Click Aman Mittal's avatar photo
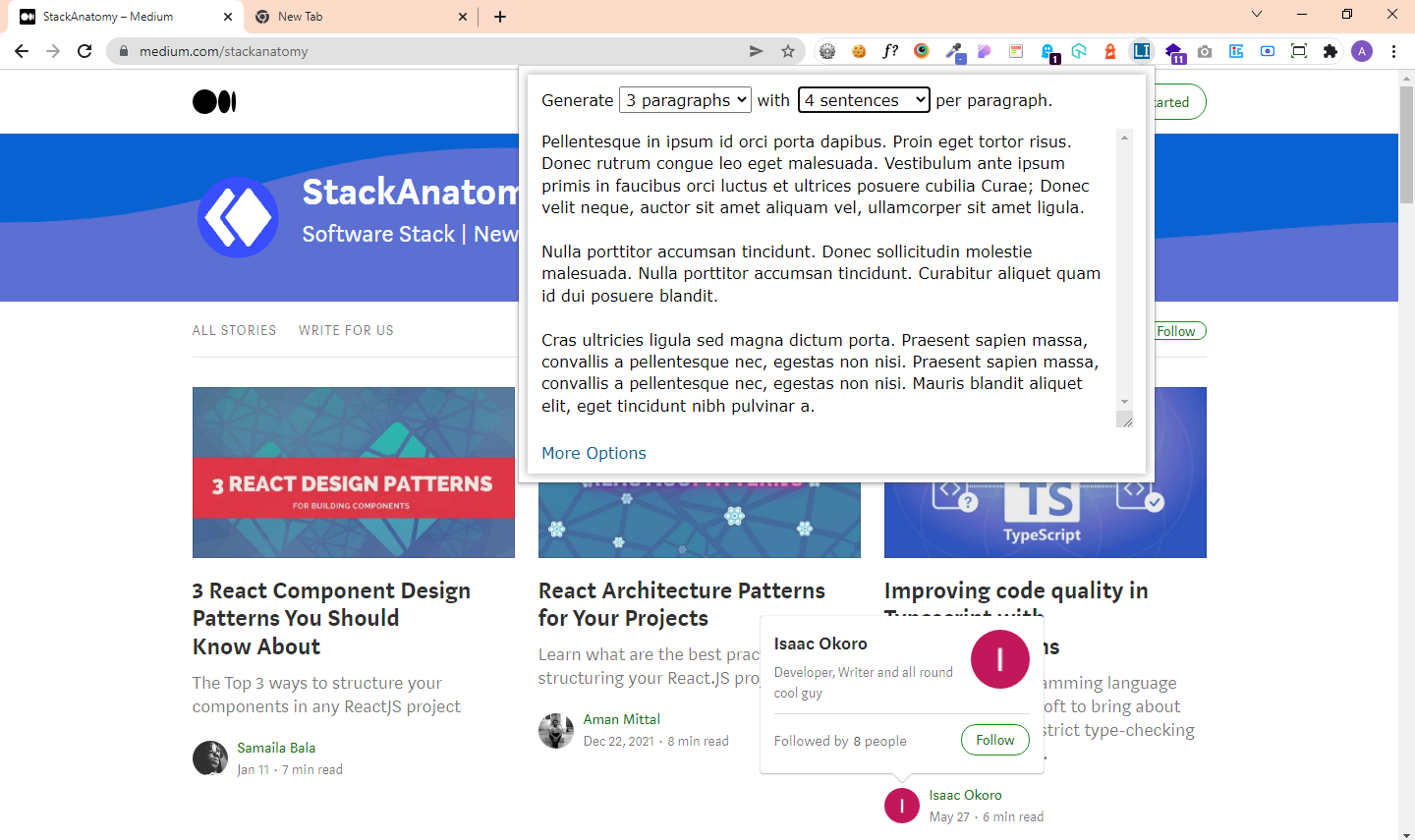This screenshot has width=1415, height=840. tap(556, 731)
